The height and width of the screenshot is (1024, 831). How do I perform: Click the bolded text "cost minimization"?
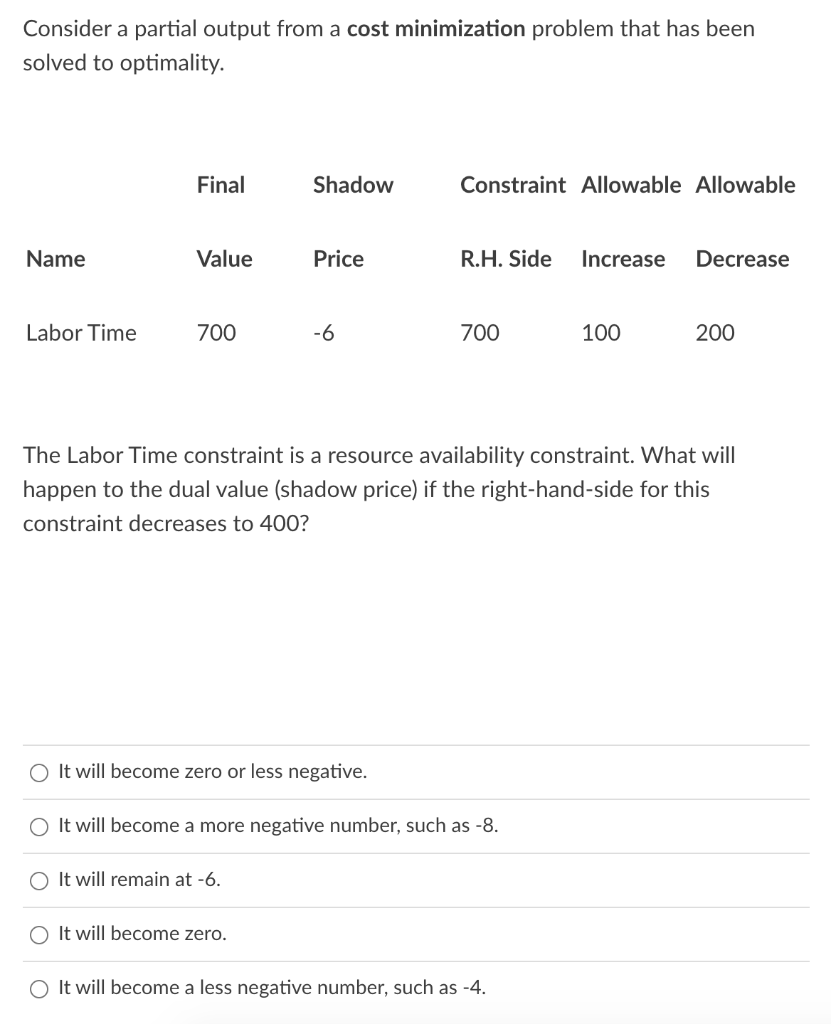point(434,28)
